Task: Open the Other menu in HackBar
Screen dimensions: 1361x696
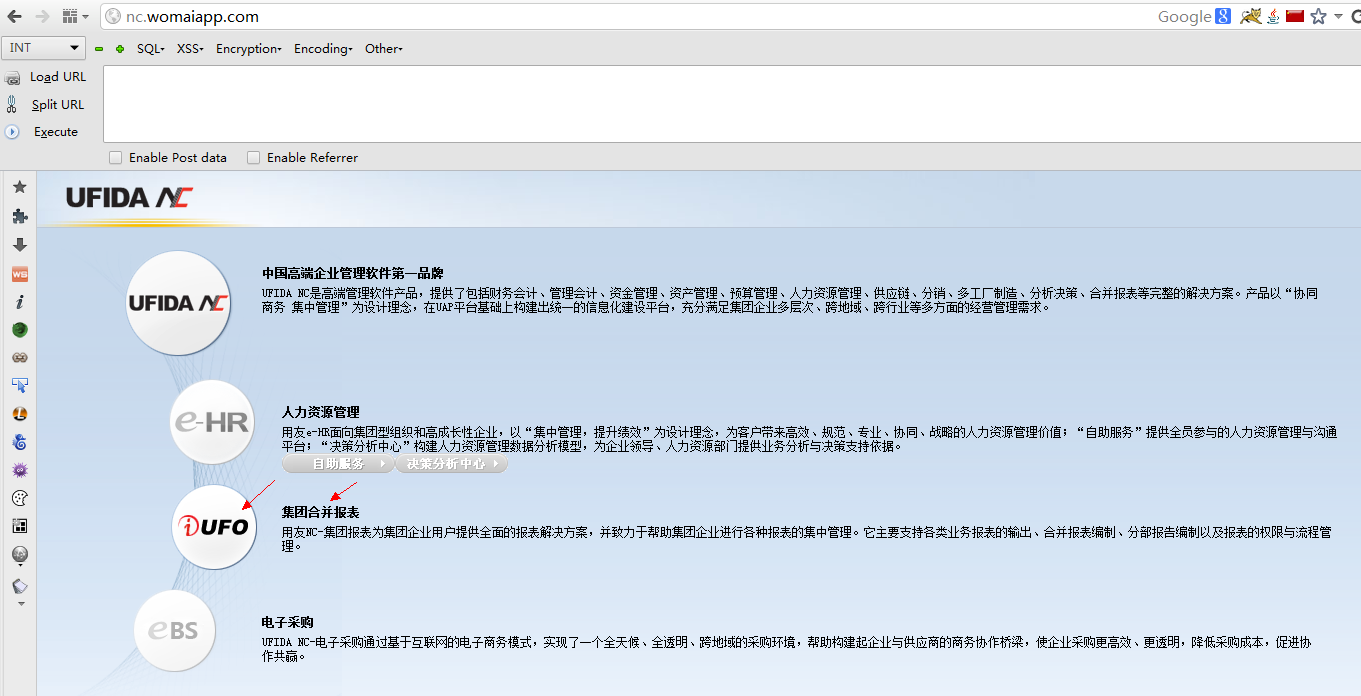Action: click(x=384, y=49)
